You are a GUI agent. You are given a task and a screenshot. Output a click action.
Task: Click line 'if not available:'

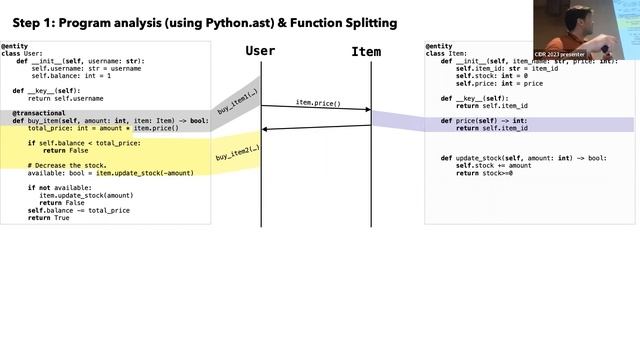(x=60, y=188)
